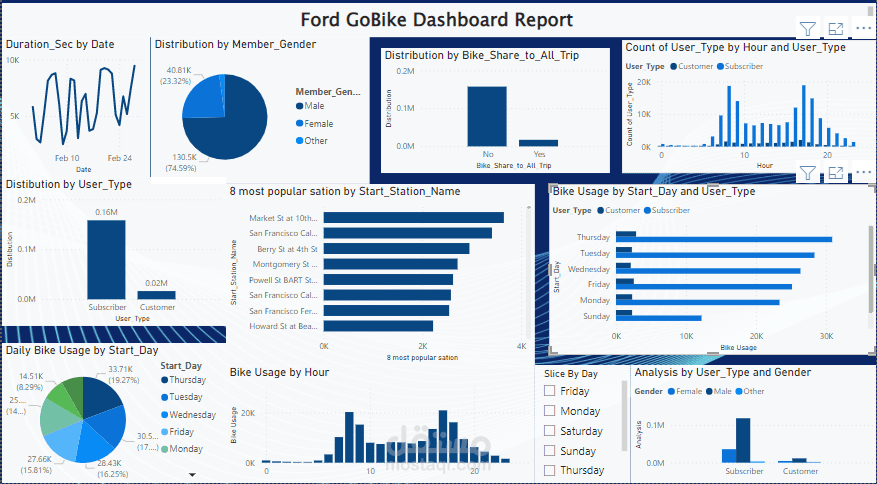Check the Friday slicer checkbox
Image resolution: width=877 pixels, height=484 pixels.
tap(550, 391)
